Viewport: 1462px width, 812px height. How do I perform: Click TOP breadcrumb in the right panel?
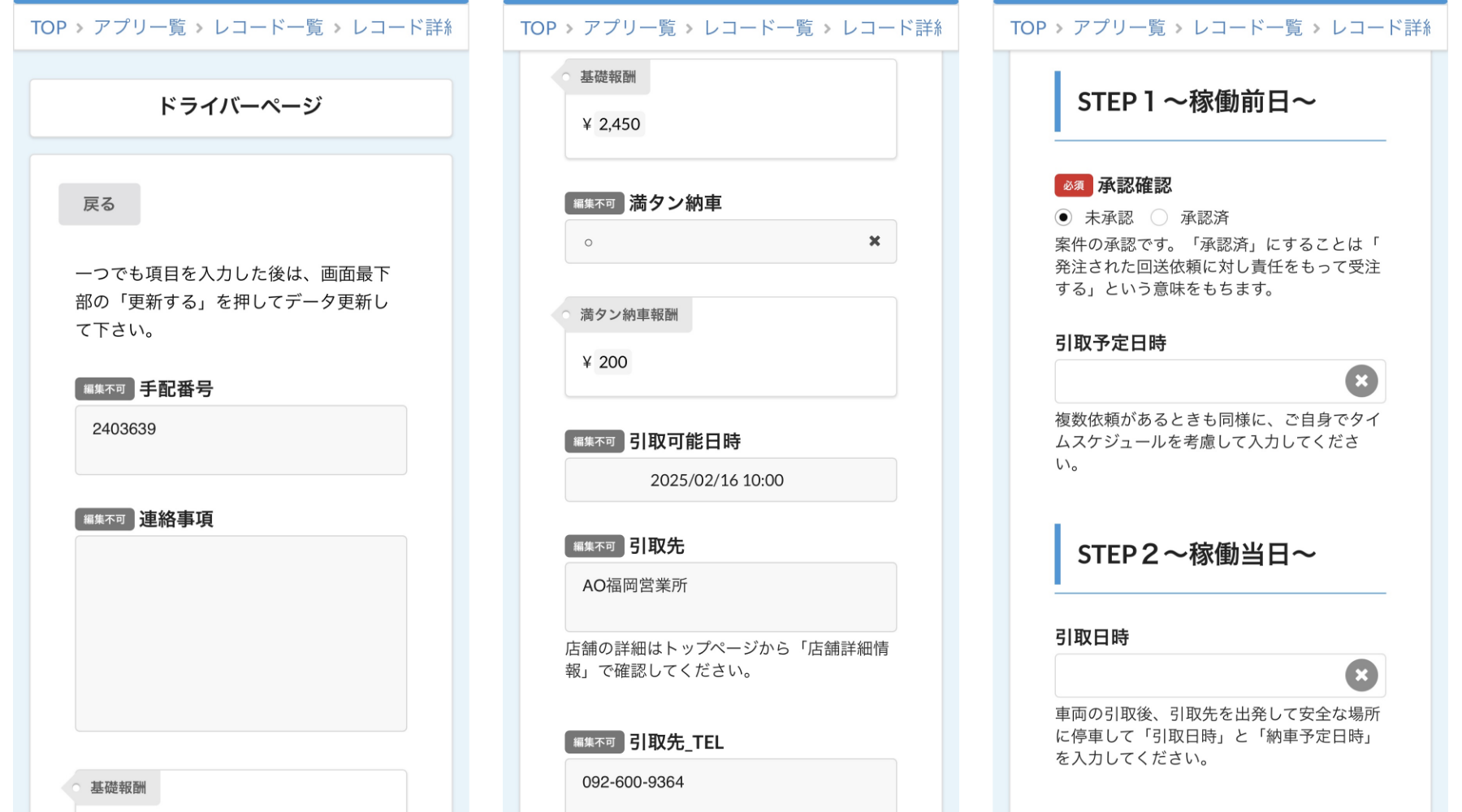coord(1027,28)
